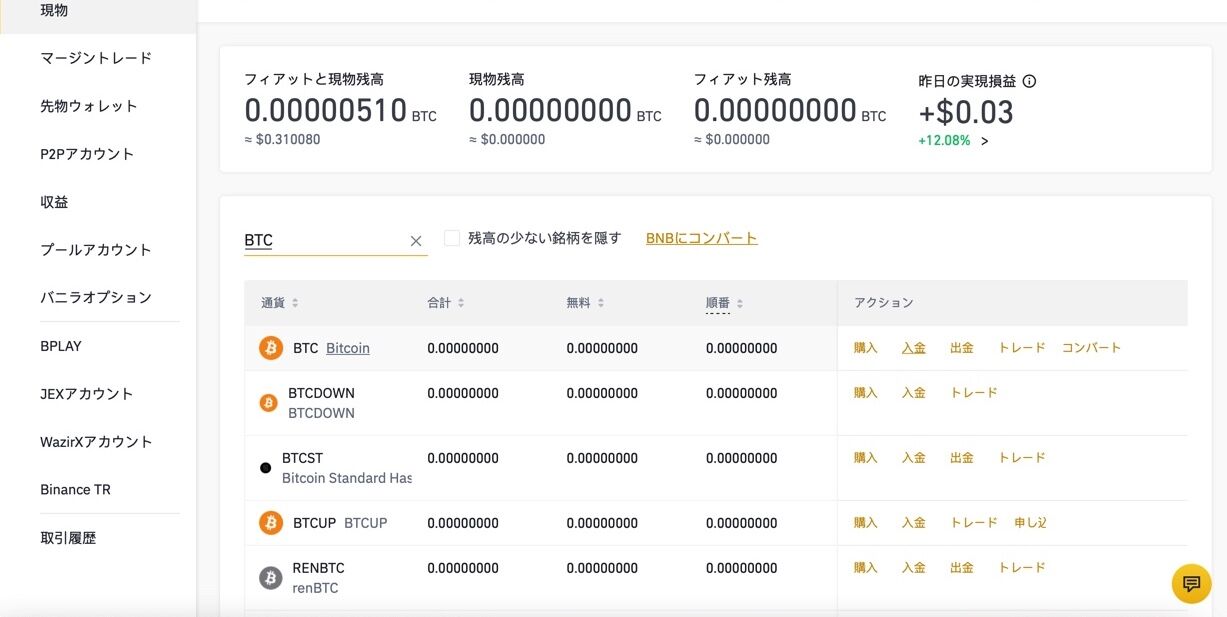Click the Bitcoin BTC coin icon

(x=271, y=348)
